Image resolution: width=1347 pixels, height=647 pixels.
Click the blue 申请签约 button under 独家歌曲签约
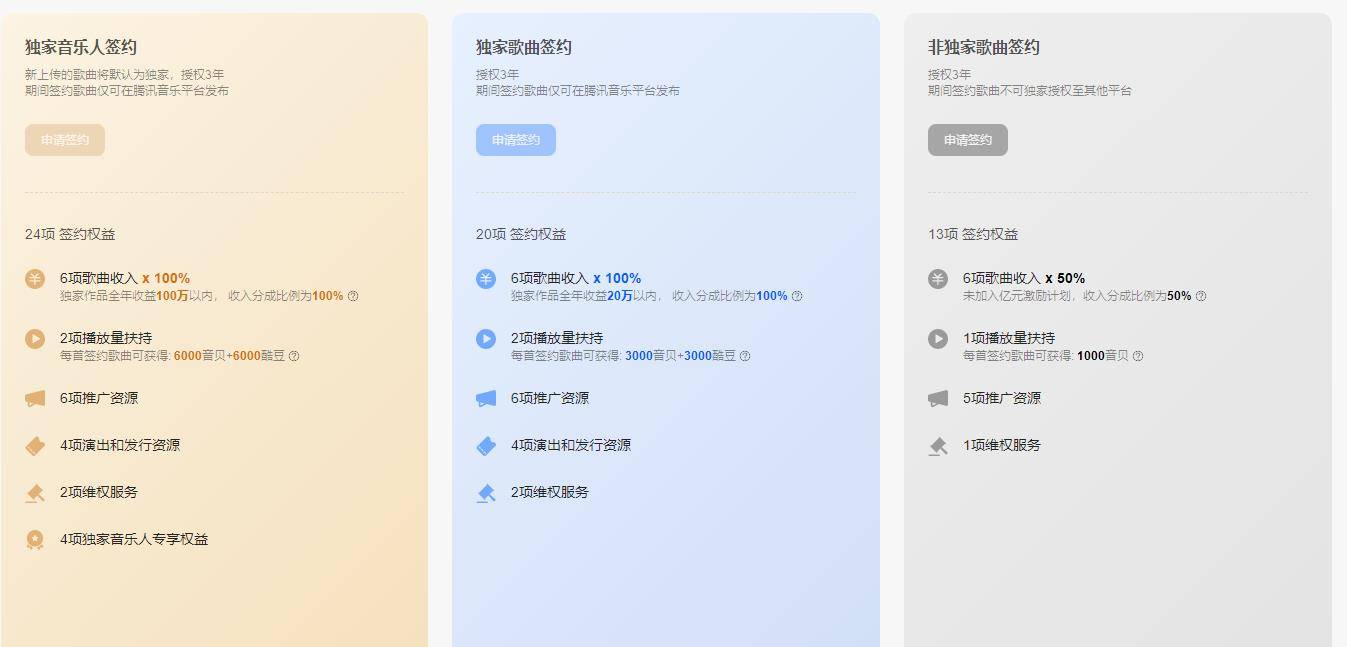coord(516,140)
